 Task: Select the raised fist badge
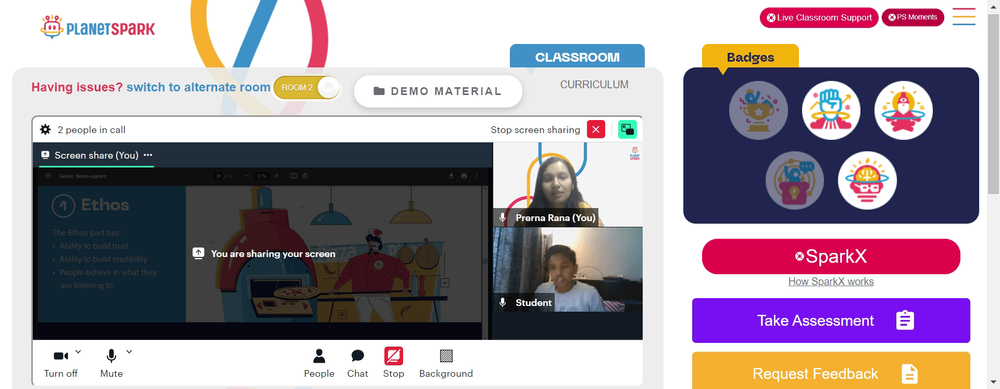(x=831, y=110)
